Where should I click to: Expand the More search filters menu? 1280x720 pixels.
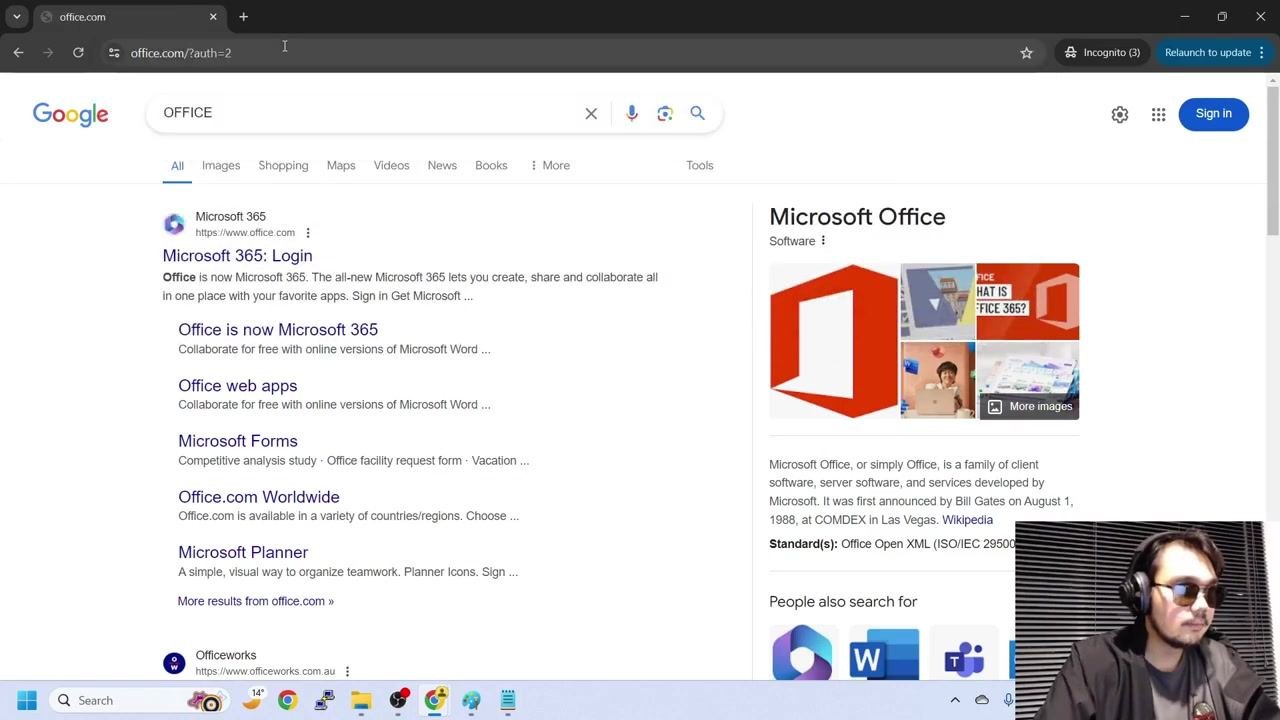click(549, 166)
